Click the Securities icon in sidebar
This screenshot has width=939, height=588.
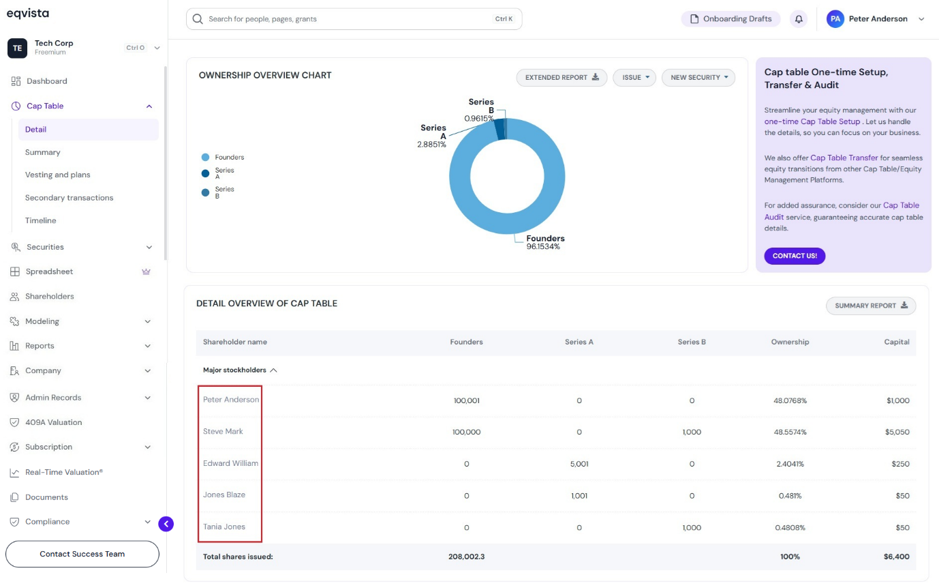click(15, 247)
